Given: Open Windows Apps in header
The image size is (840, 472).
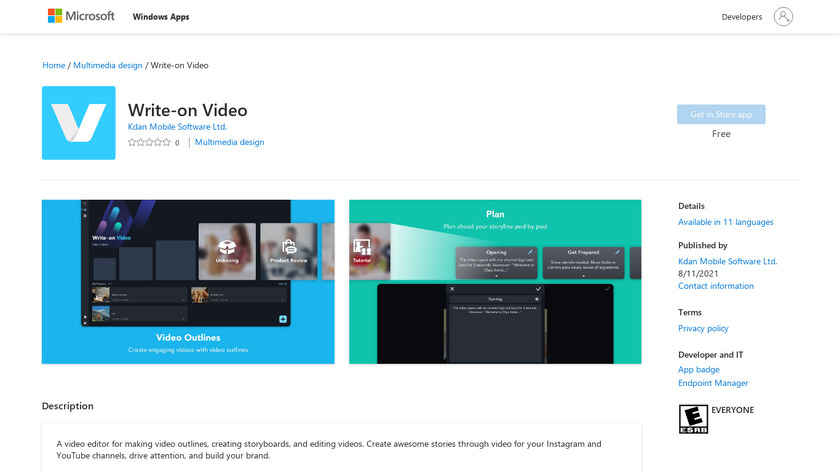Looking at the screenshot, I should click(161, 17).
